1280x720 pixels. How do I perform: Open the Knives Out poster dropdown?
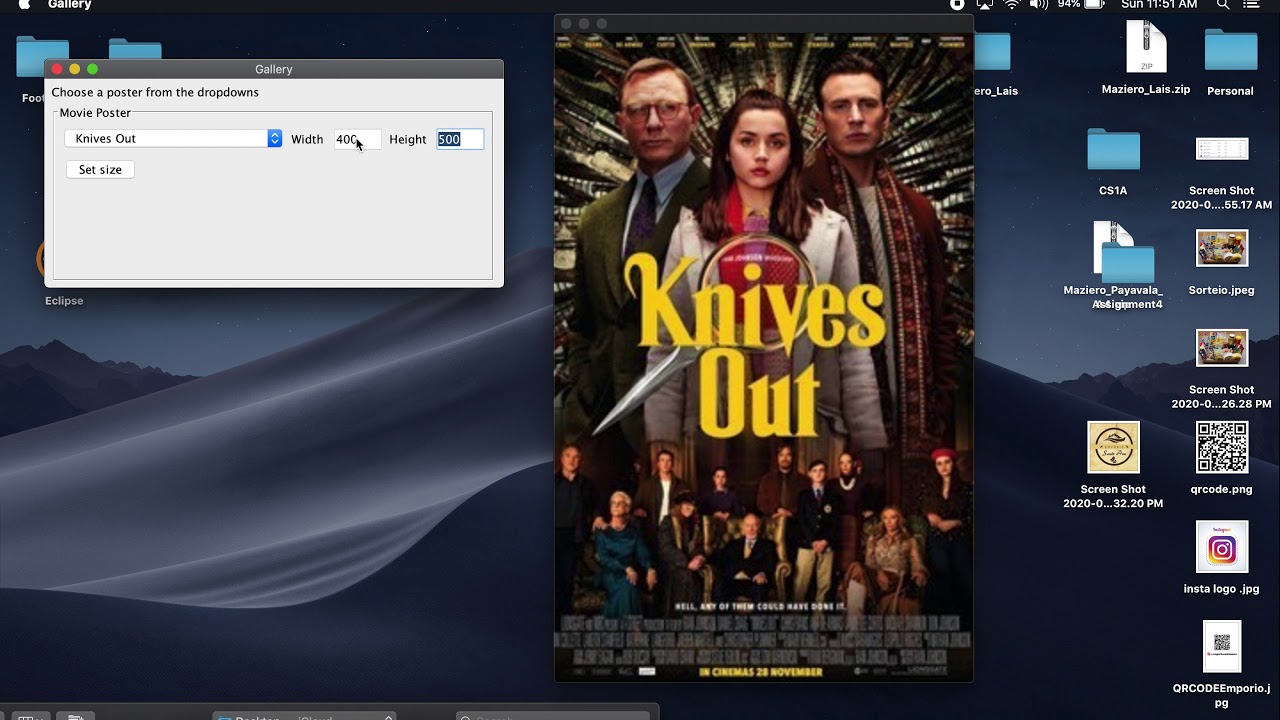coord(173,139)
